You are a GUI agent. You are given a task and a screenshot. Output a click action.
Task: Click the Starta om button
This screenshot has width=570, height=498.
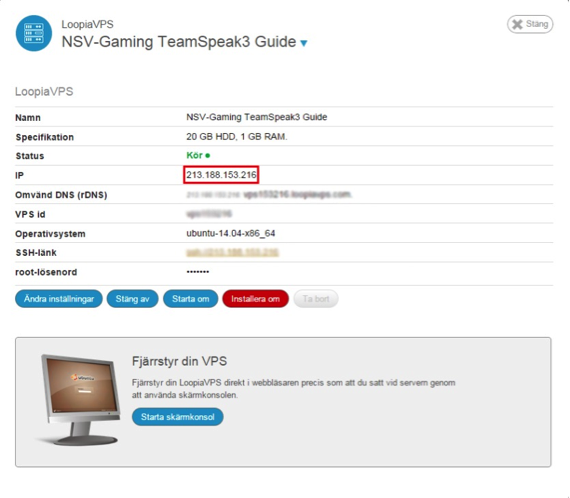tap(190, 299)
